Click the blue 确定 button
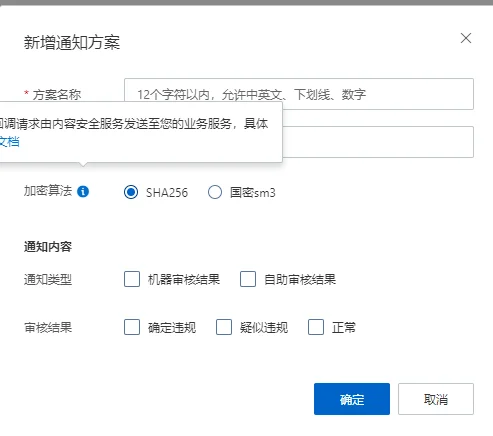 [352, 399]
